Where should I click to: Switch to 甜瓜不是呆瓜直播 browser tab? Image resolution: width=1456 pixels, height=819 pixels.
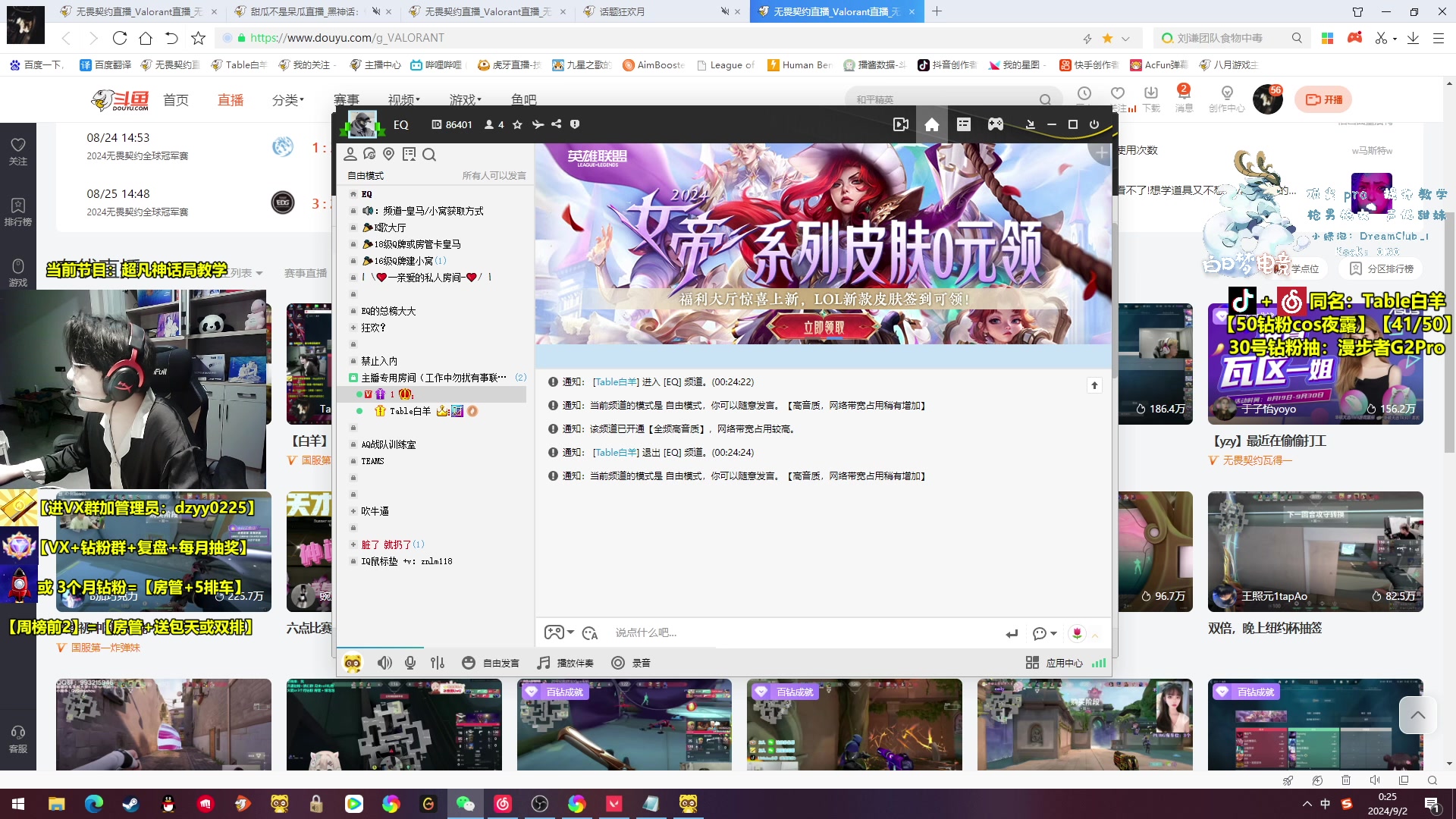pyautogui.click(x=313, y=11)
